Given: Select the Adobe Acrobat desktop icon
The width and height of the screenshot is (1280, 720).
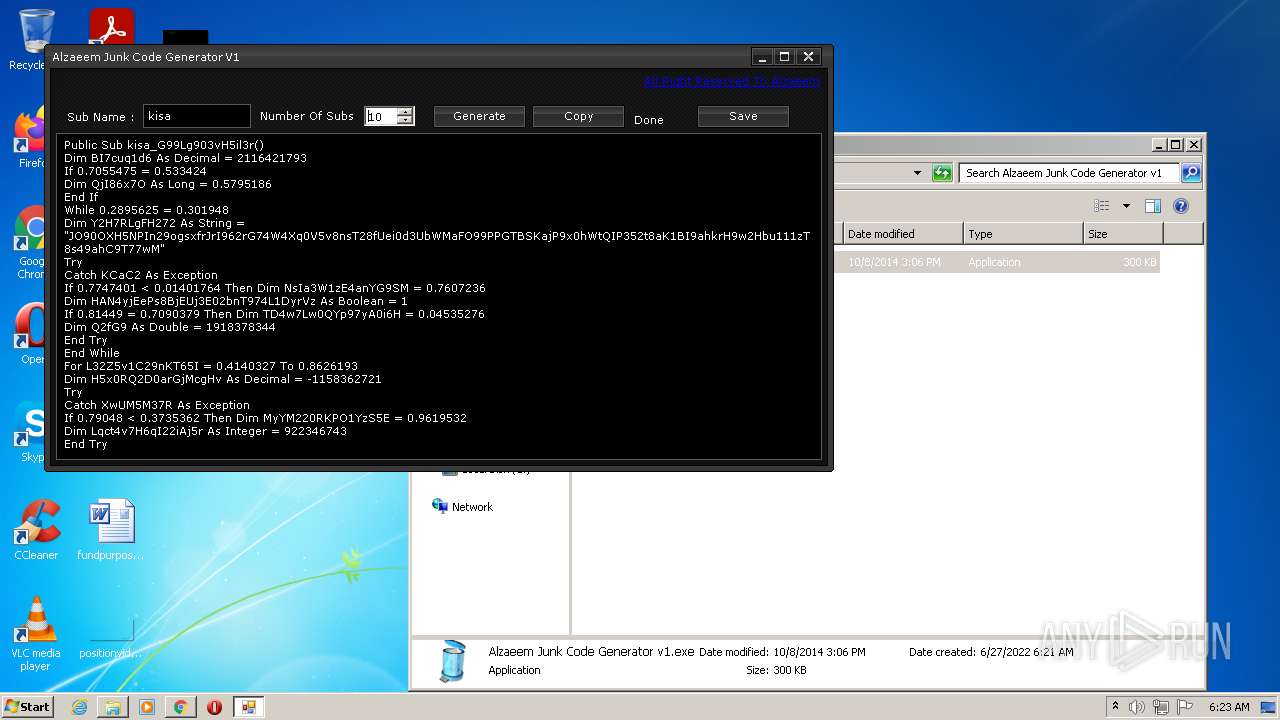Looking at the screenshot, I should 112,28.
